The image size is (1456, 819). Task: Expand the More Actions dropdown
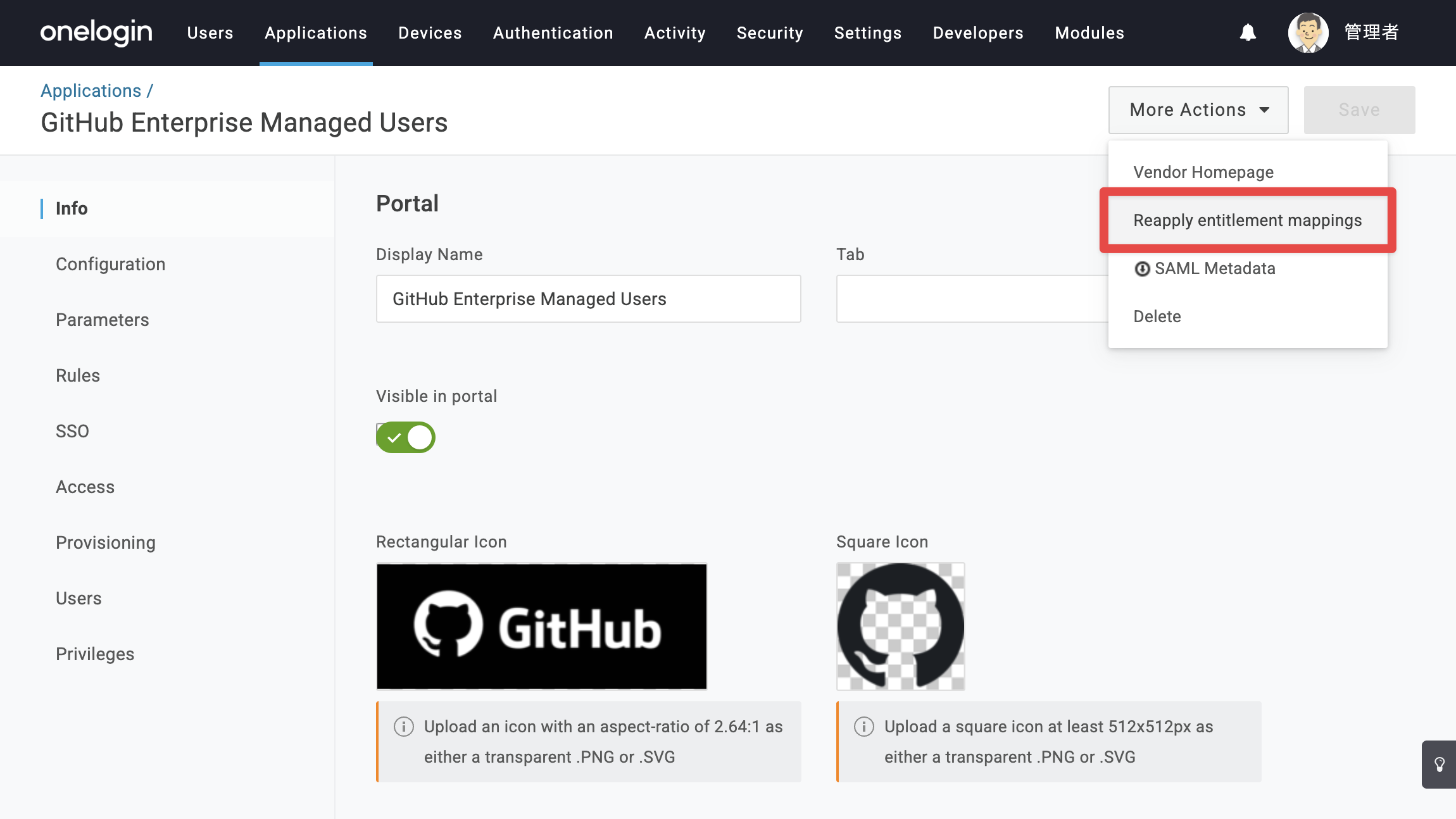(1198, 110)
